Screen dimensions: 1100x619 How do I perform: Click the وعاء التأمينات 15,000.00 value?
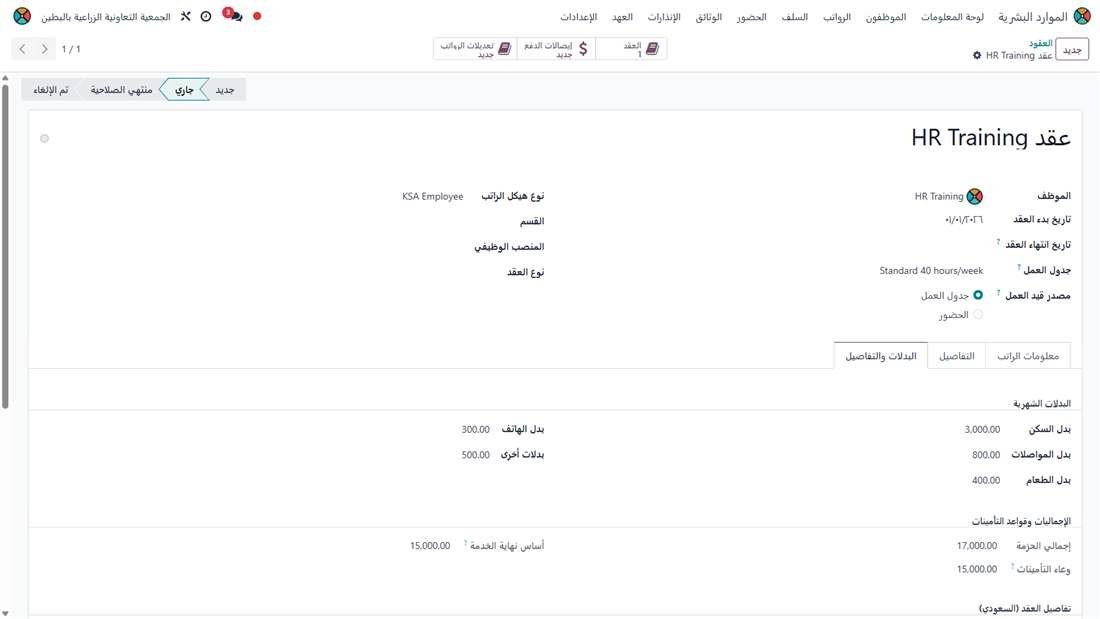[x=977, y=569]
